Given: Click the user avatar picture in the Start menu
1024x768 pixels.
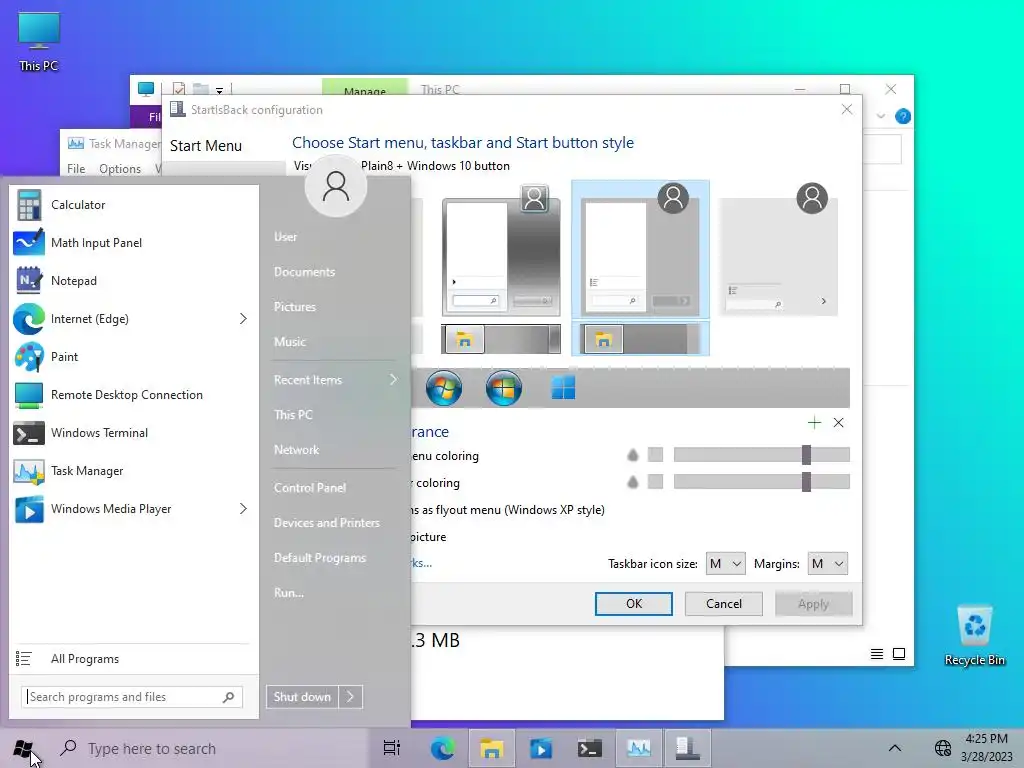Looking at the screenshot, I should pos(336,186).
